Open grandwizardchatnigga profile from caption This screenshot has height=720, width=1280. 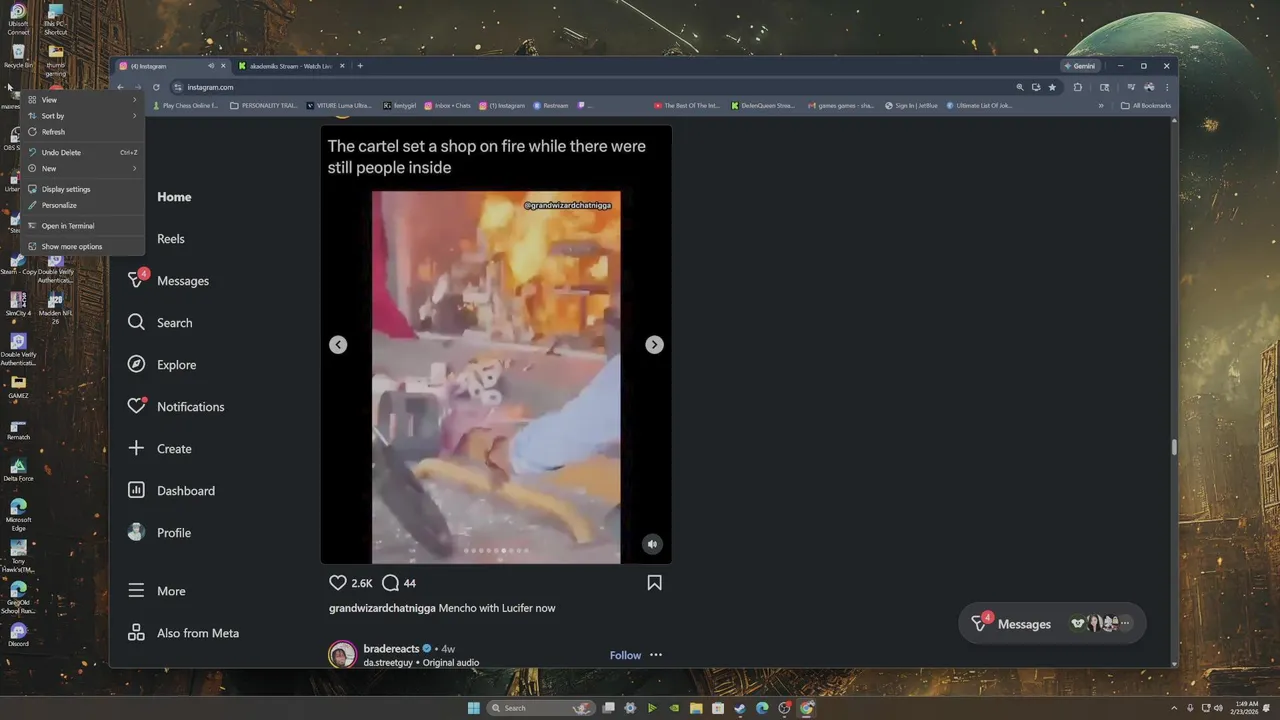coord(382,608)
